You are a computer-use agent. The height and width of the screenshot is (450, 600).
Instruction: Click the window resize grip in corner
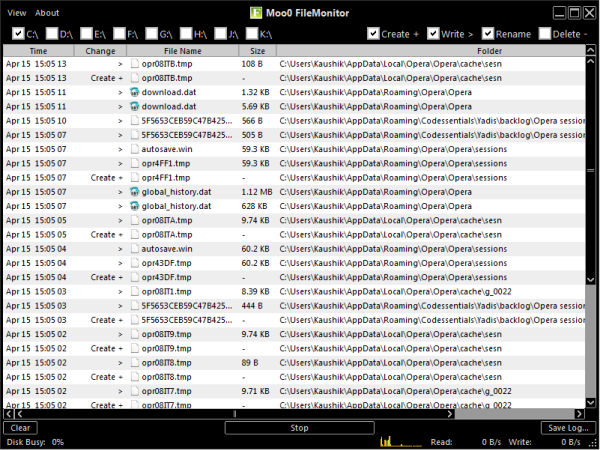[x=594, y=443]
